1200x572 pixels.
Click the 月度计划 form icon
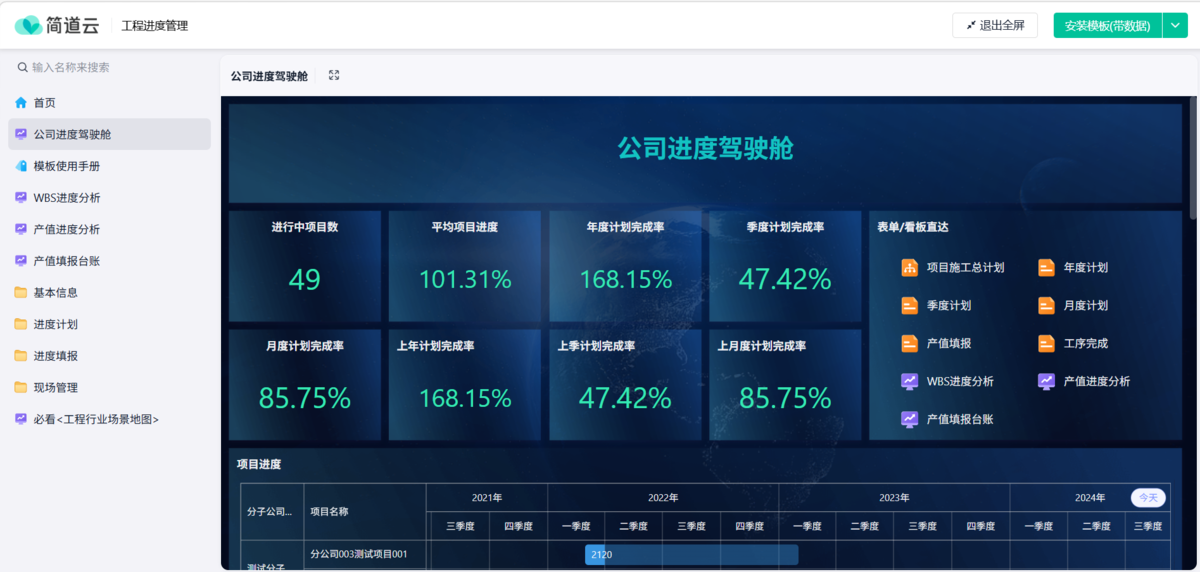point(1046,305)
